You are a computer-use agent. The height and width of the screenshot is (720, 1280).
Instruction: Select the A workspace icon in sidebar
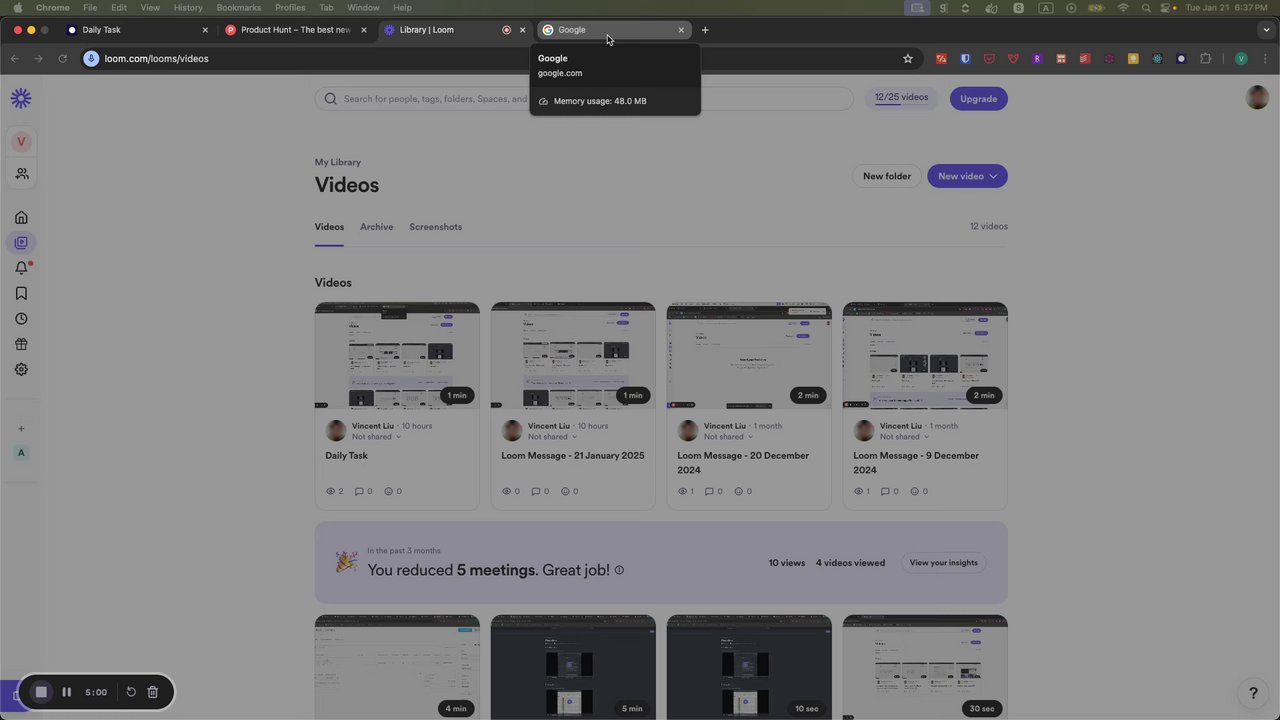pyautogui.click(x=21, y=453)
